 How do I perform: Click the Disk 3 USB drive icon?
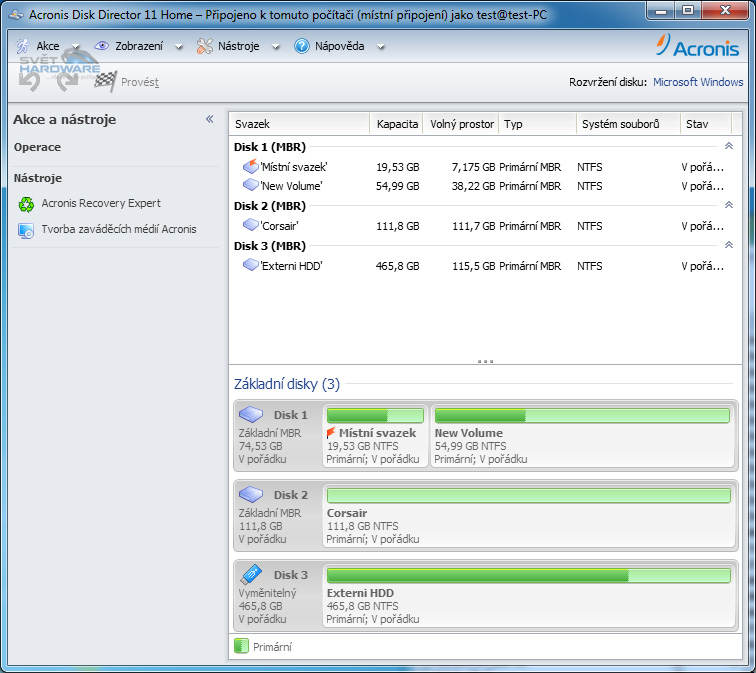[251, 574]
